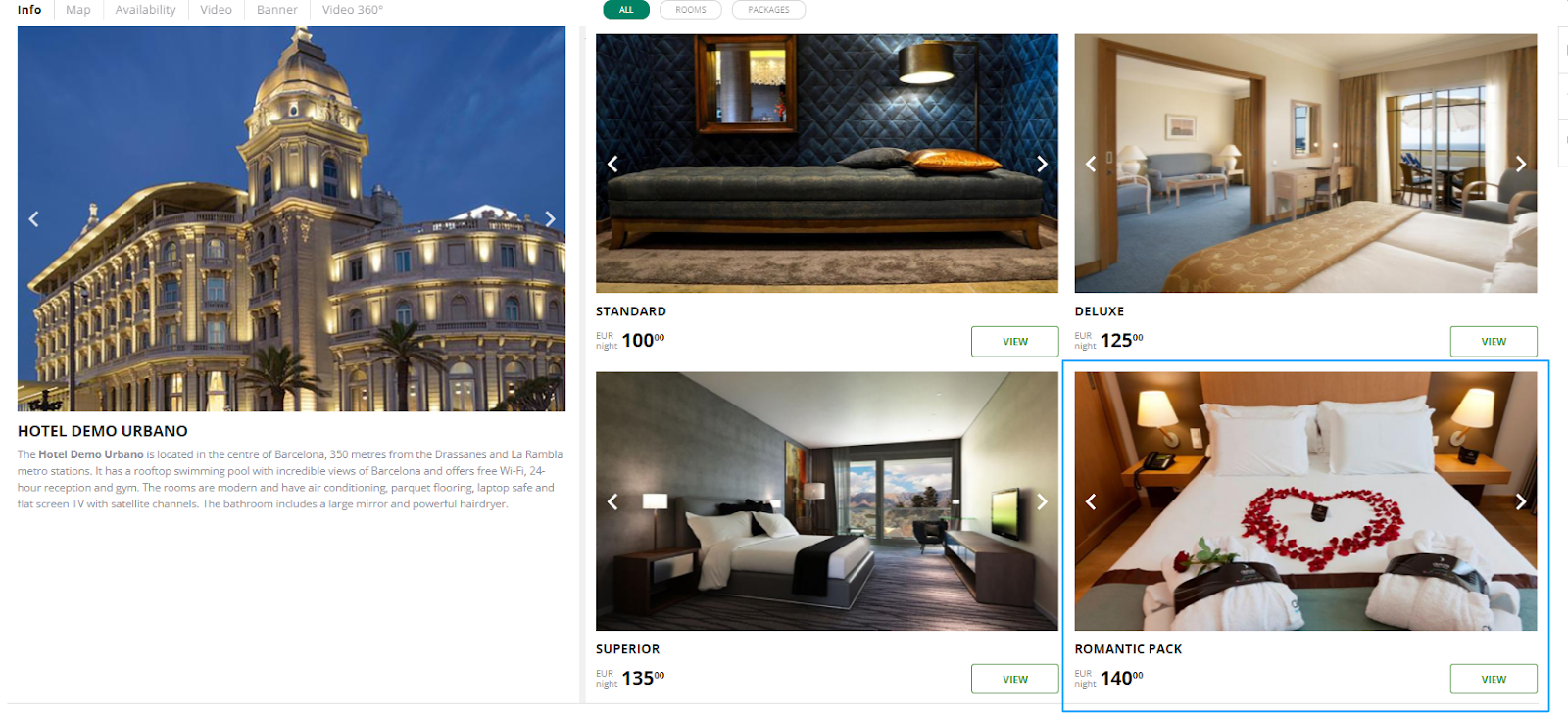Show next photo of Hotel Demo Urbano
The image size is (1568, 714).
tap(550, 219)
